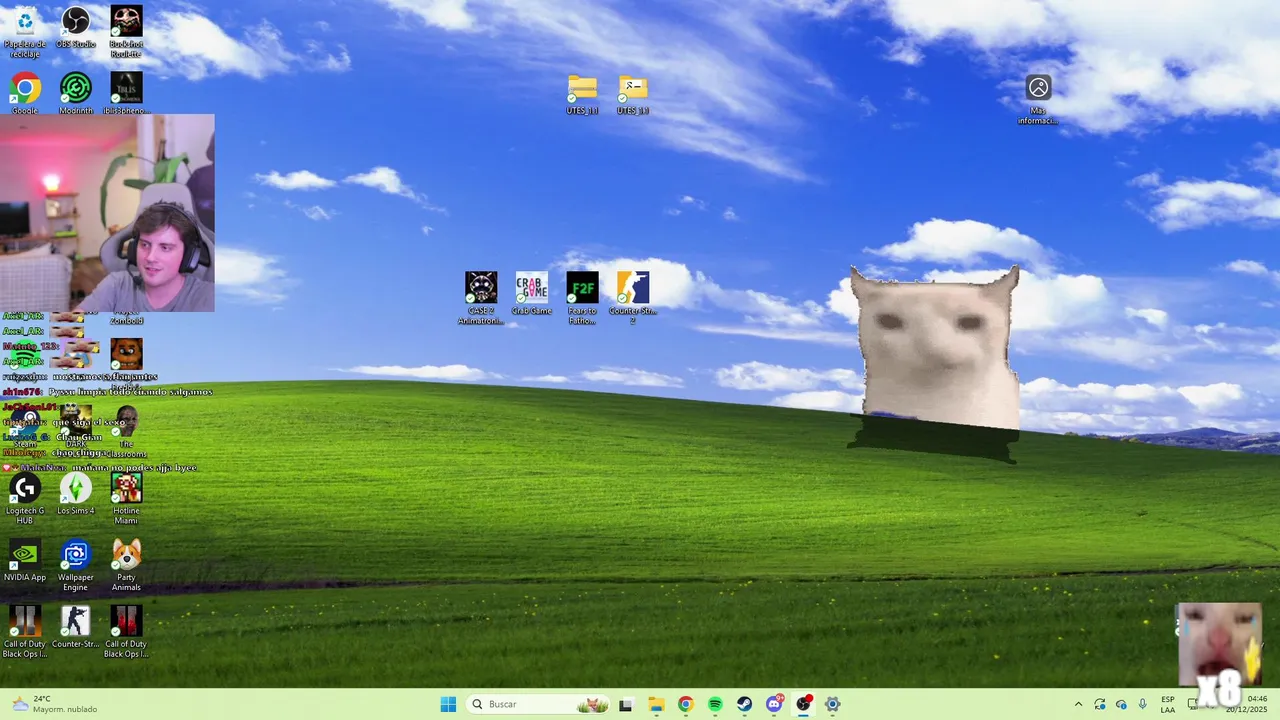Switch to OBS in the taskbar

coord(804,704)
